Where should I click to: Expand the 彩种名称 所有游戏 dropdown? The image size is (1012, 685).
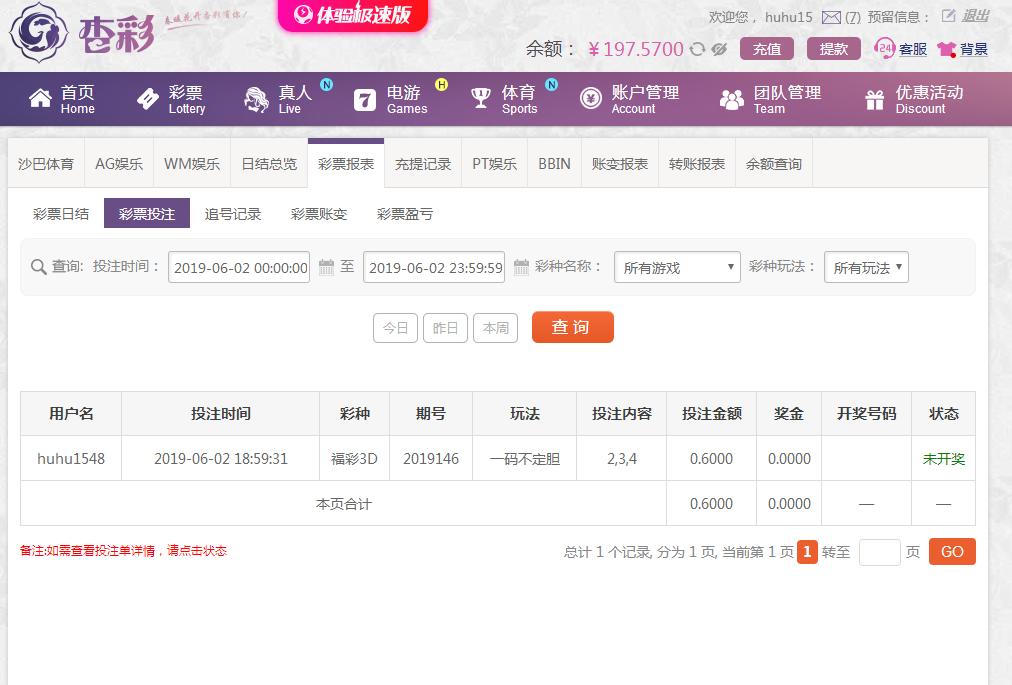click(x=677, y=267)
